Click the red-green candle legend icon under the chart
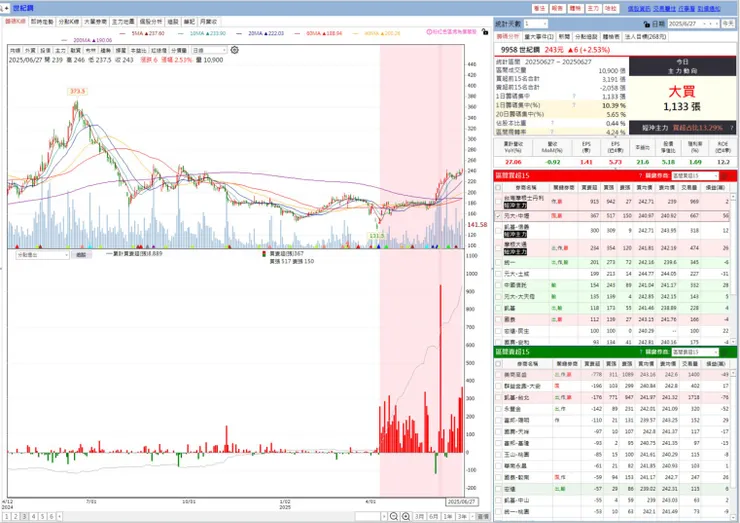Screen dimensions: 740x523 (x=264, y=254)
